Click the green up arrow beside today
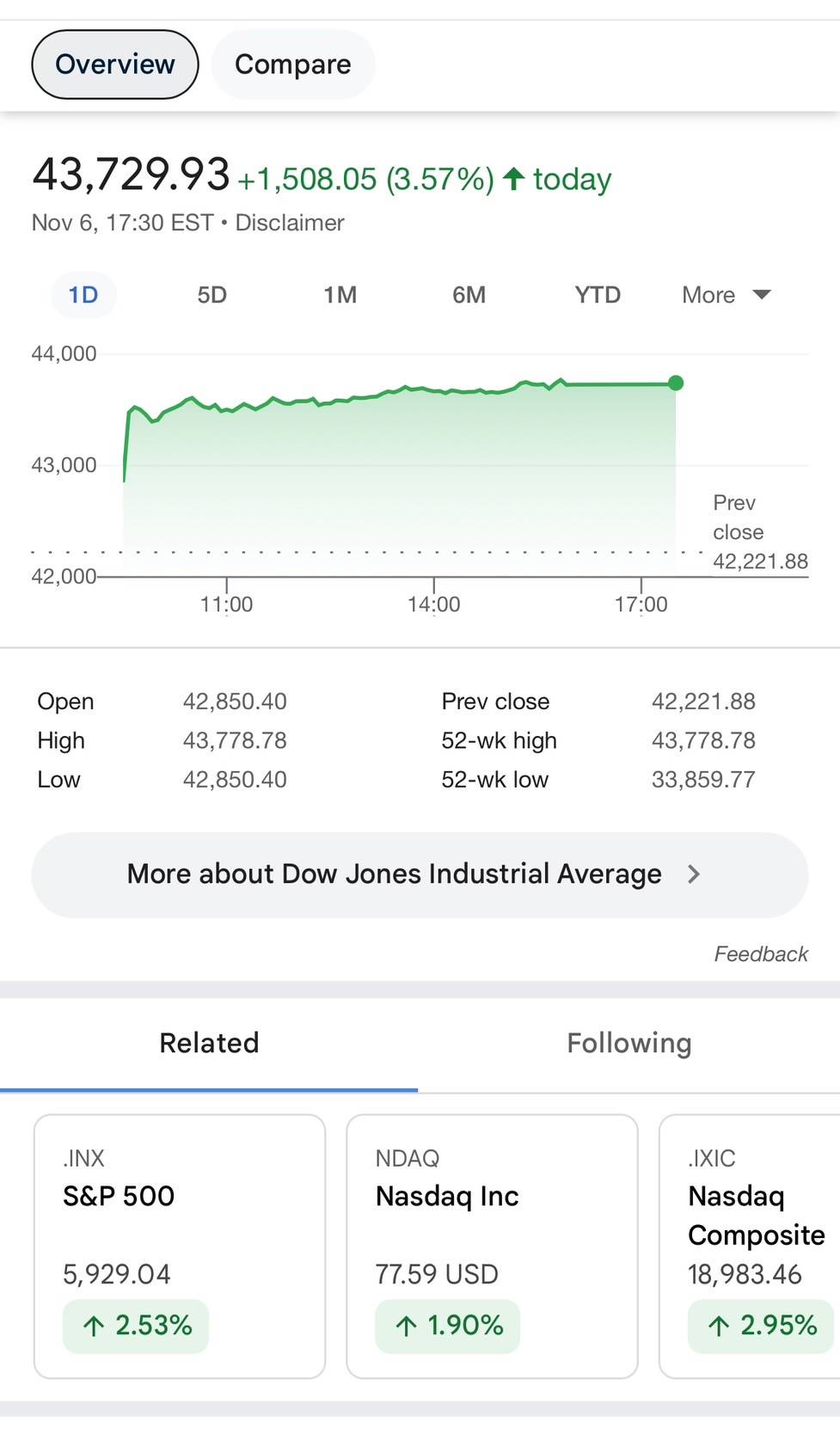 (x=513, y=179)
